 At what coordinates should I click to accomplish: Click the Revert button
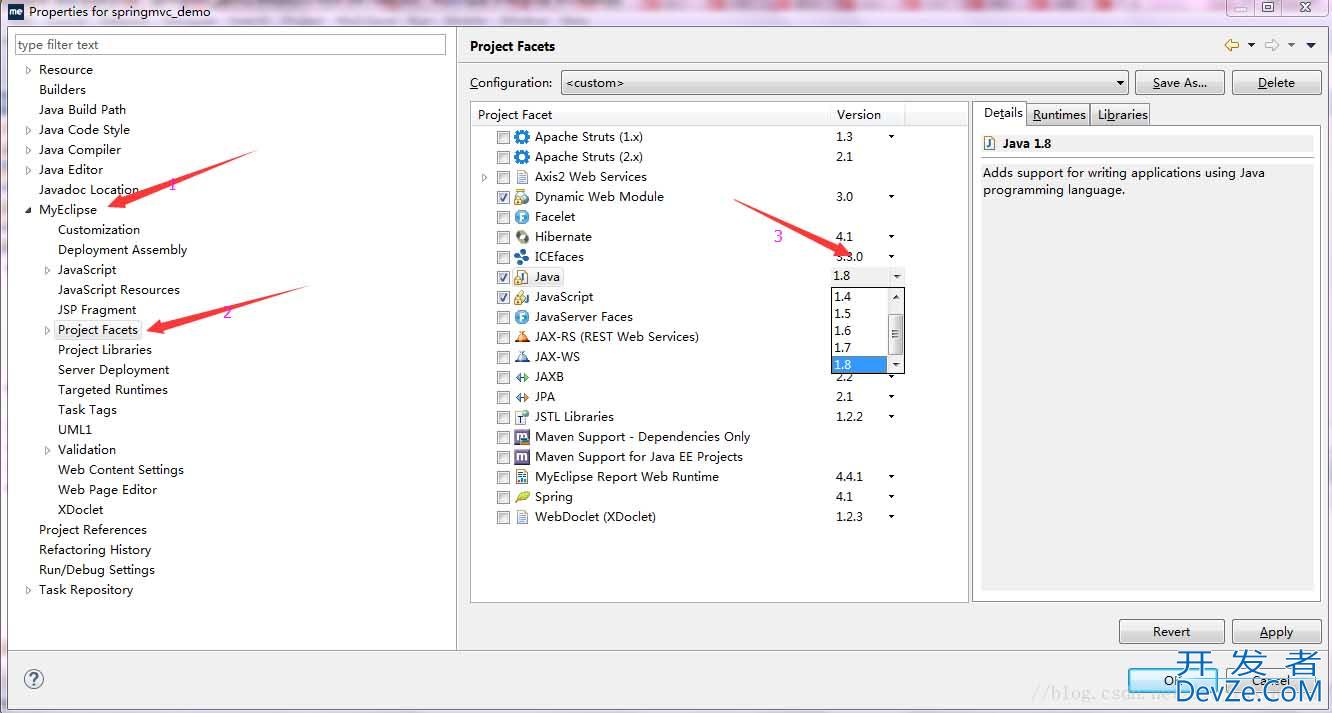pos(1172,632)
